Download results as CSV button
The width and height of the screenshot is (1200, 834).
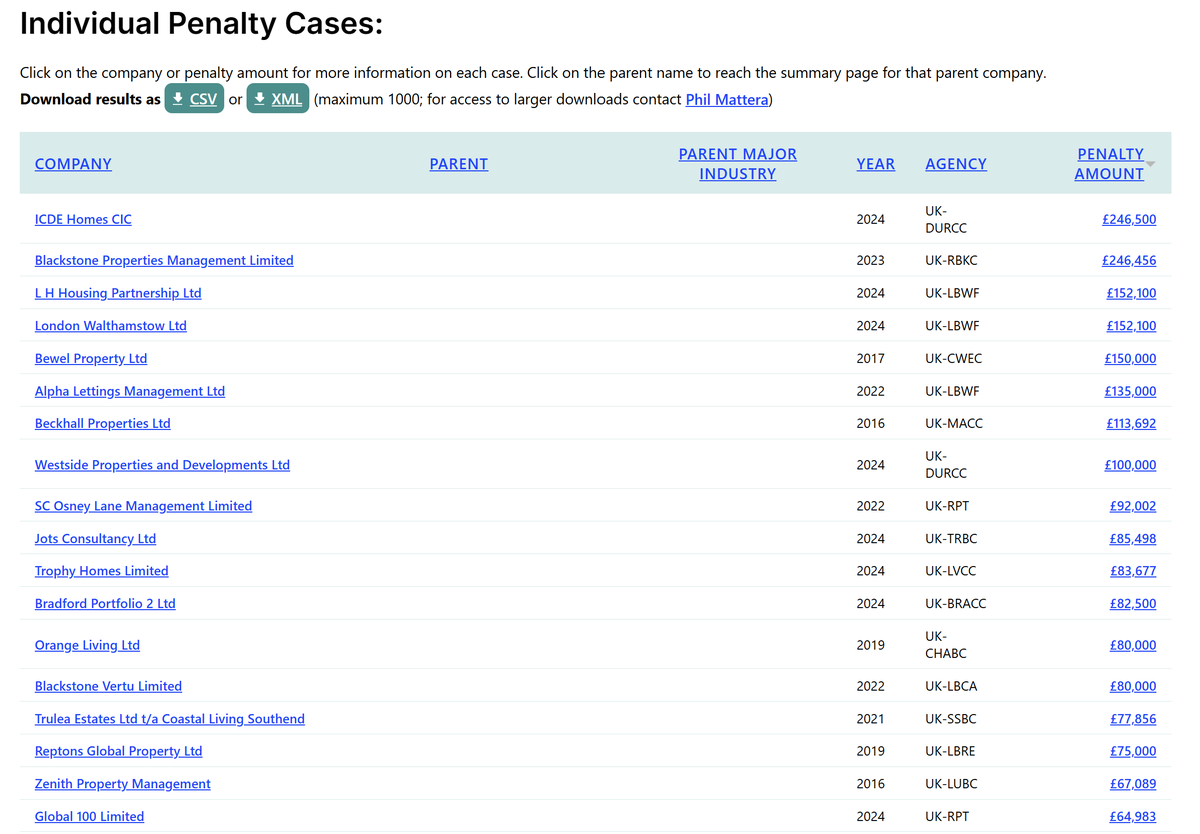tap(194, 99)
